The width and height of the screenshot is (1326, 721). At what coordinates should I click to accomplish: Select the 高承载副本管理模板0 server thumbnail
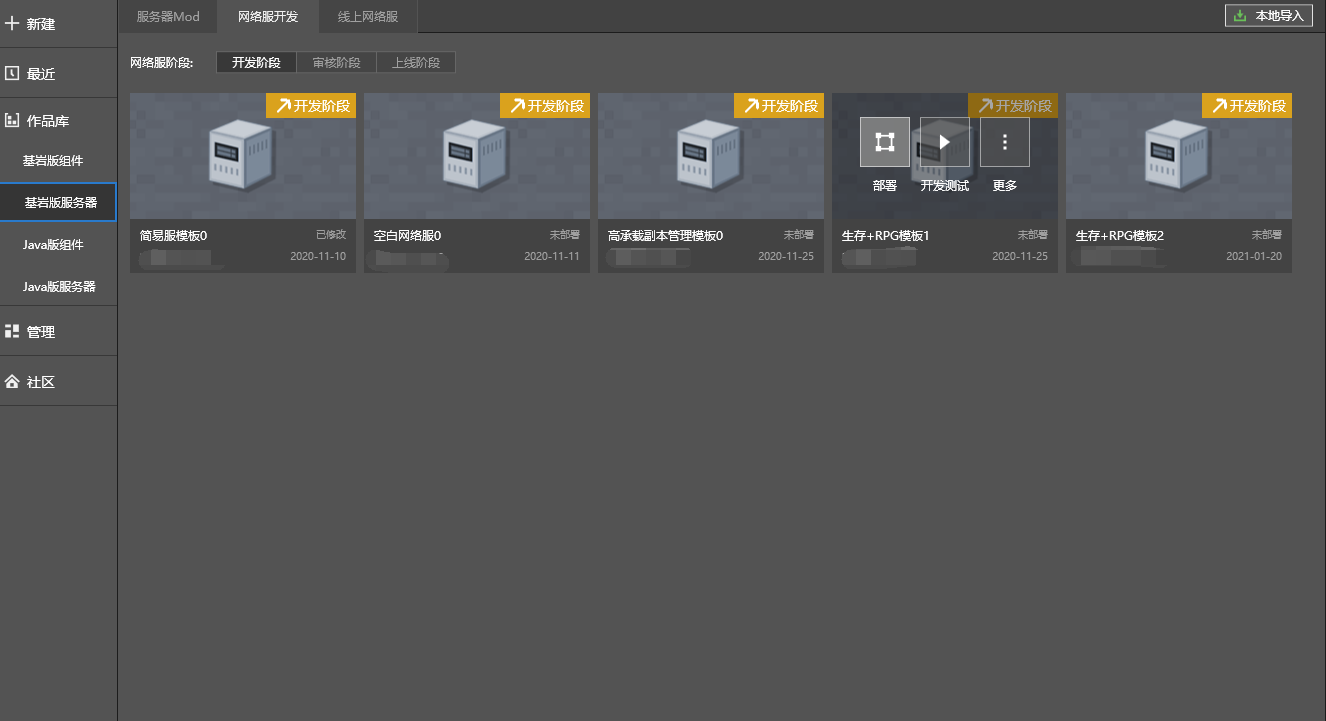click(x=711, y=156)
